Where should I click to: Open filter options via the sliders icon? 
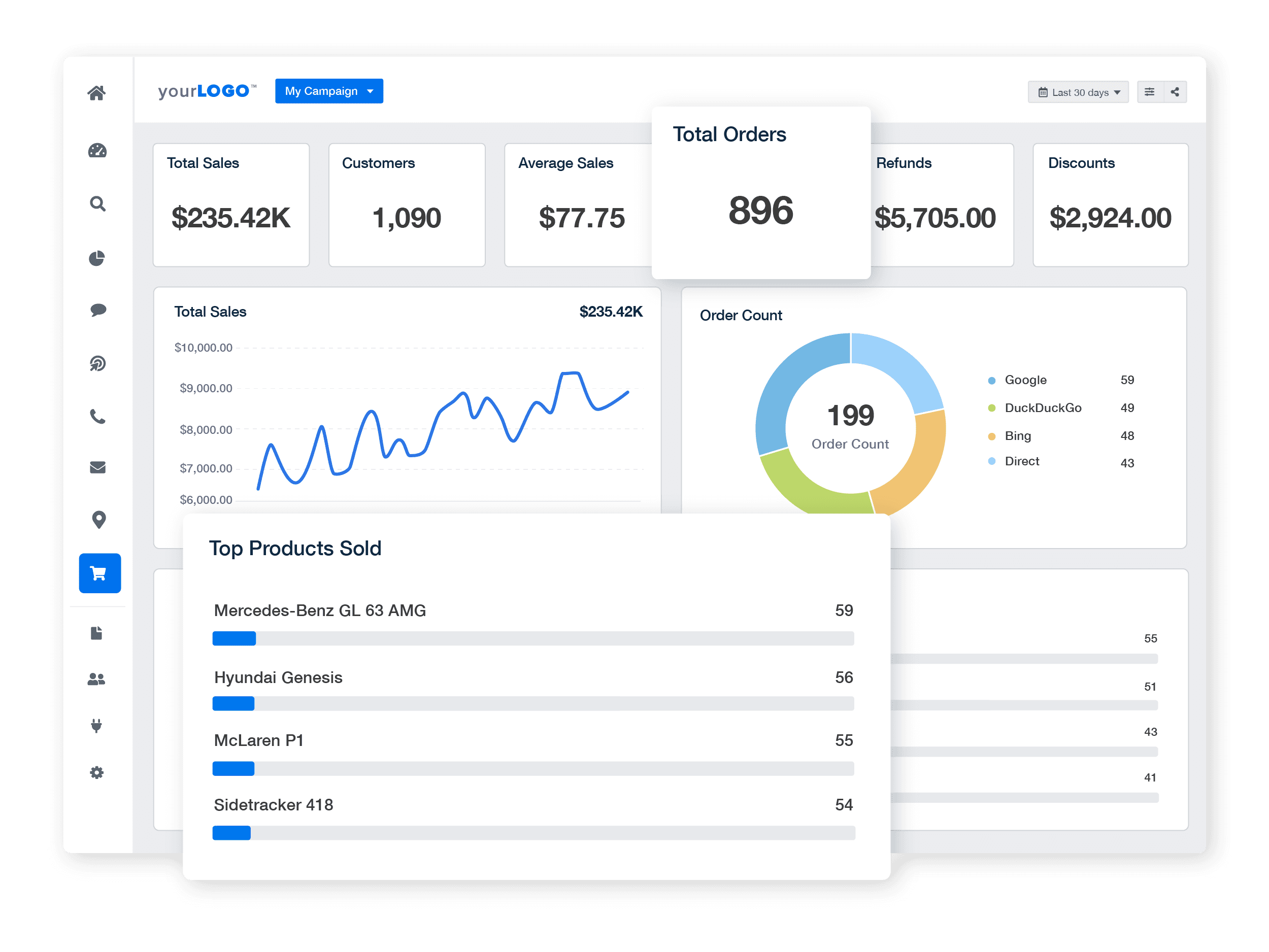(1150, 91)
